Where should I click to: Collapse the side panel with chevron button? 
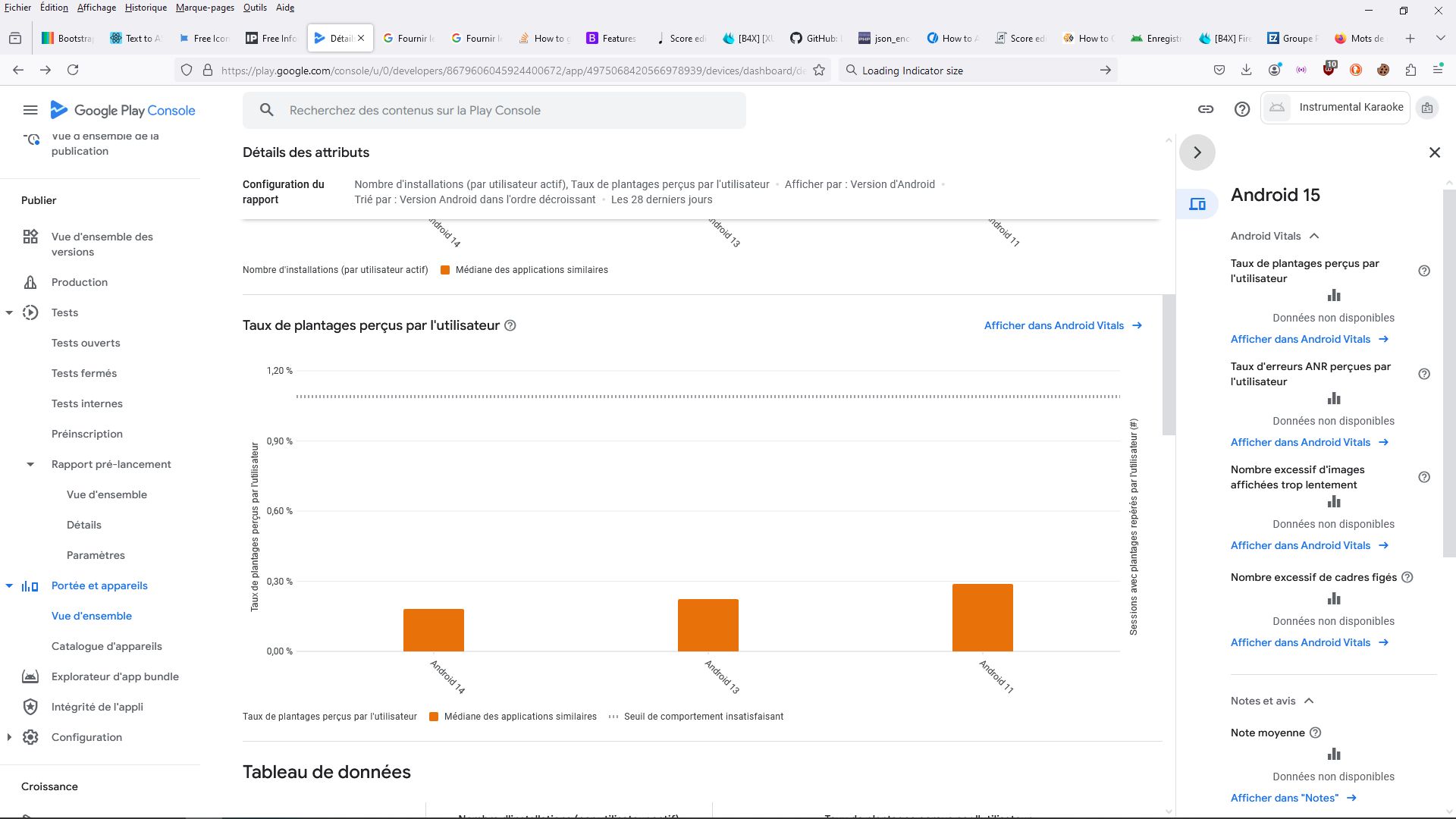point(1197,153)
